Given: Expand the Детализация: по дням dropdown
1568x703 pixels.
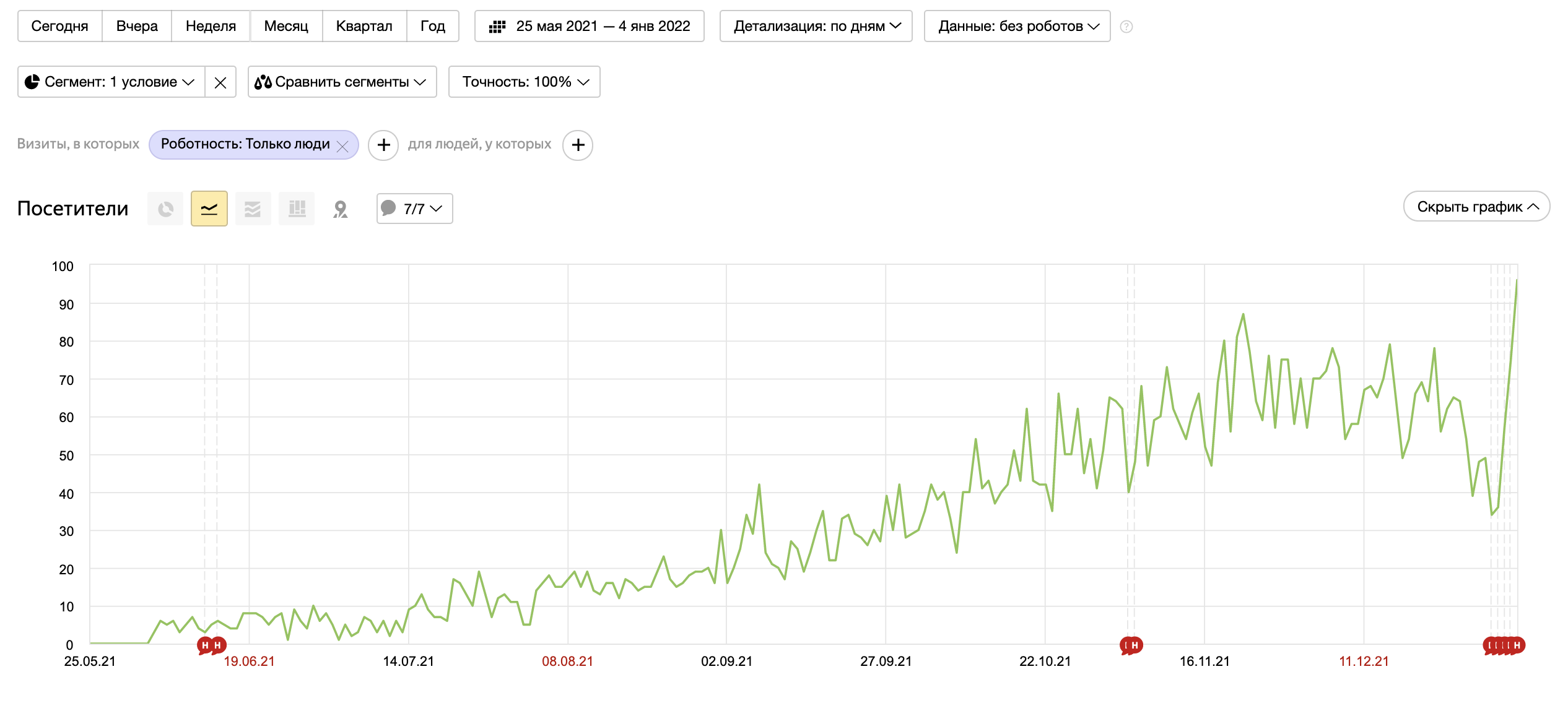Looking at the screenshot, I should [x=816, y=27].
